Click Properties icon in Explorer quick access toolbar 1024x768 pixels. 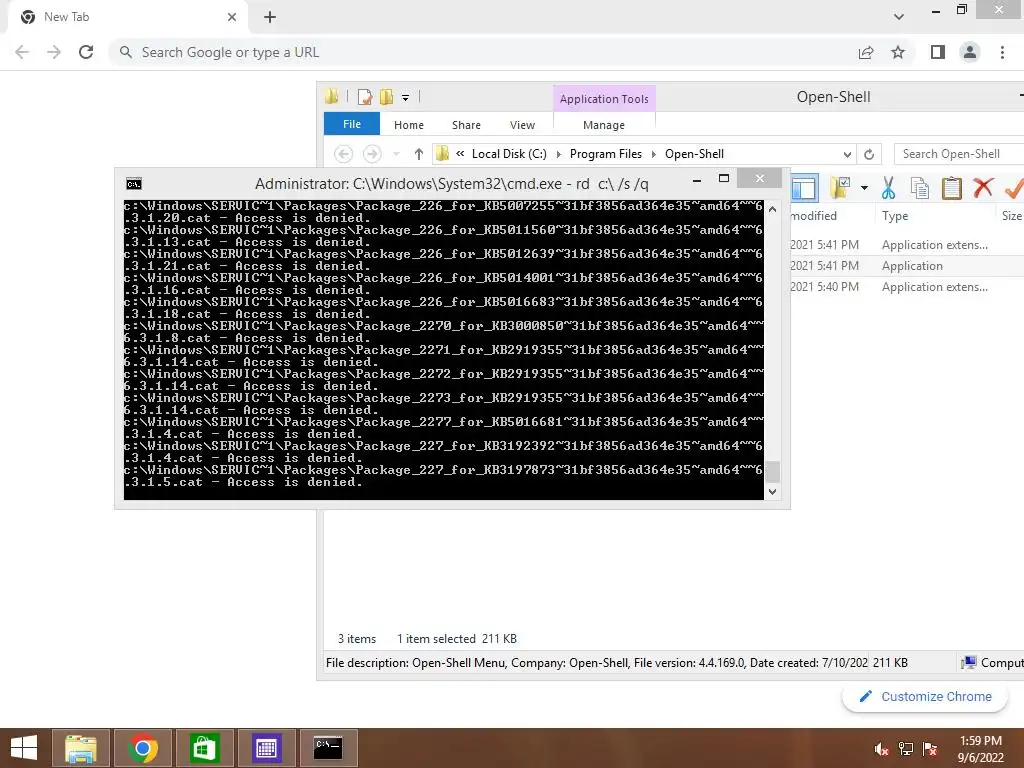365,97
